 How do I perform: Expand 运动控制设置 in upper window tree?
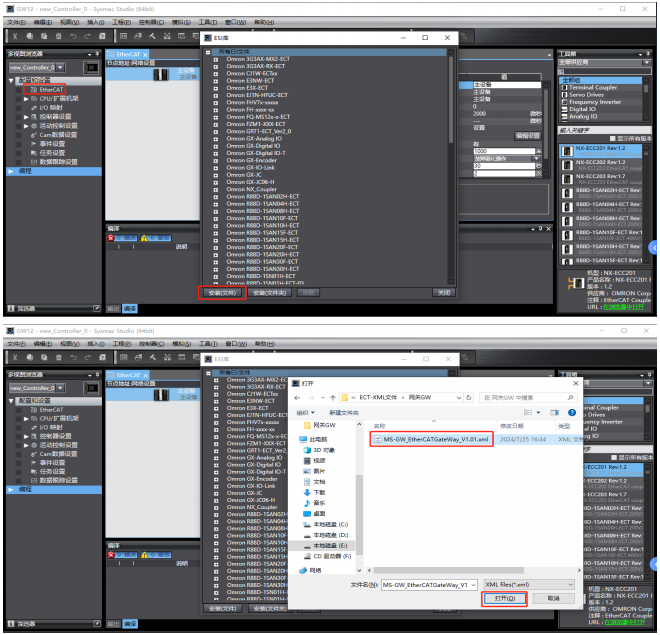tap(26, 126)
